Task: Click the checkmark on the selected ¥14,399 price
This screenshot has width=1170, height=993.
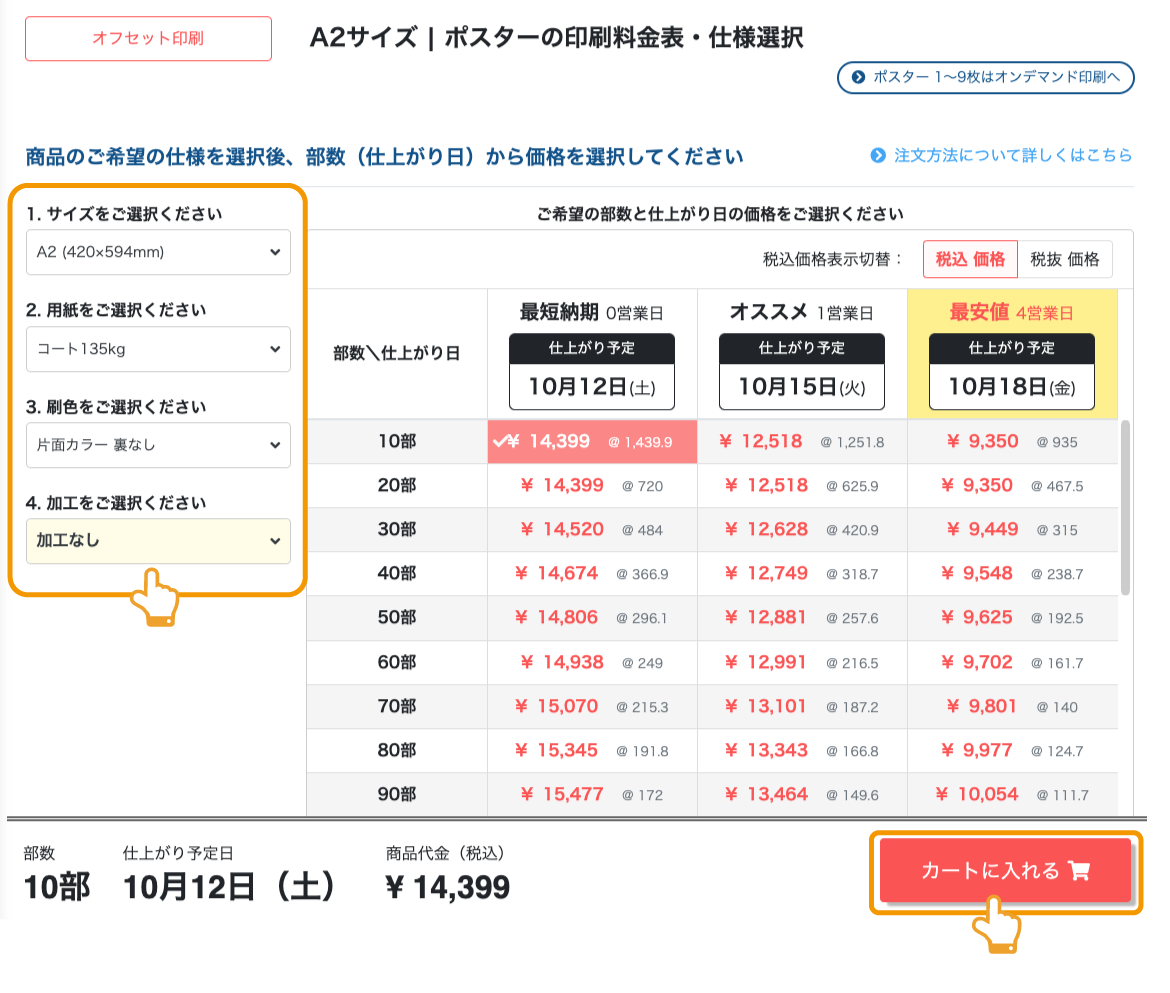Action: (503, 441)
